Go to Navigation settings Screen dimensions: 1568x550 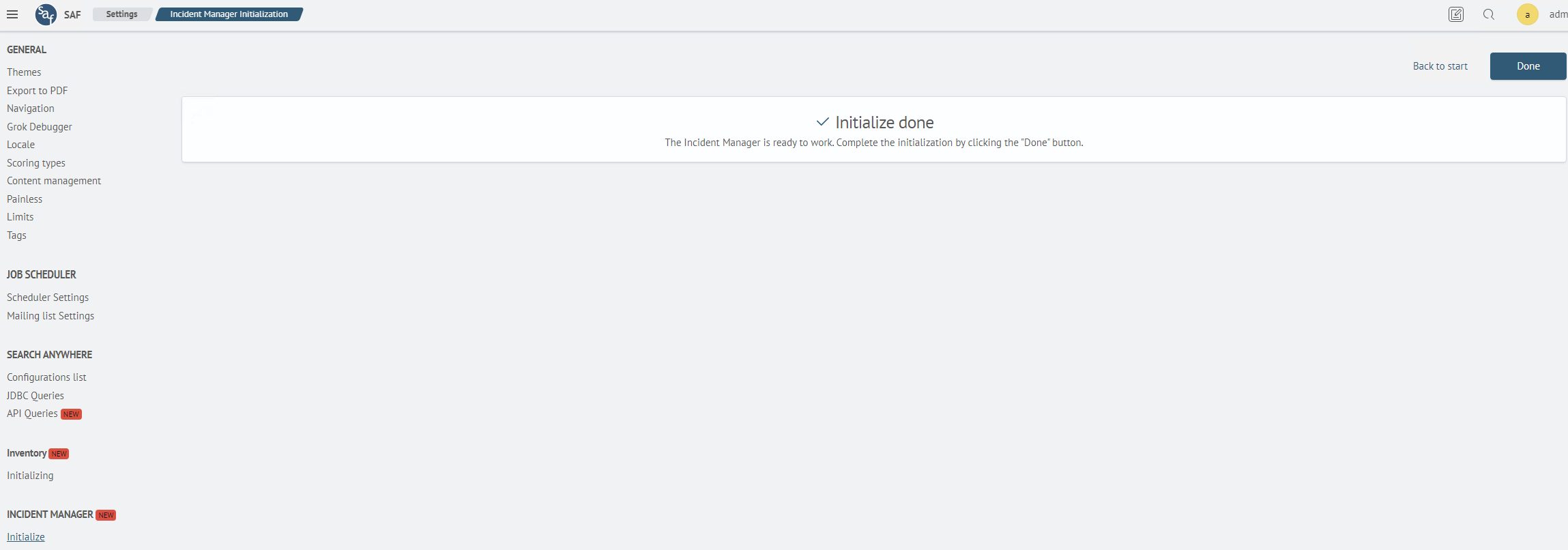click(x=31, y=108)
